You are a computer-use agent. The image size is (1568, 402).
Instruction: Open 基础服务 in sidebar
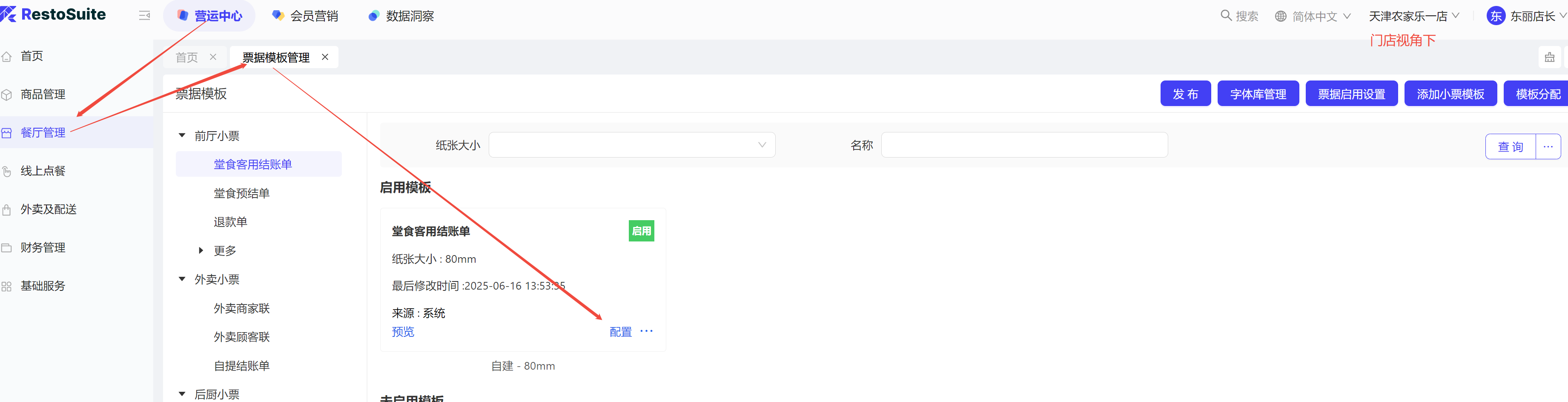(43, 286)
